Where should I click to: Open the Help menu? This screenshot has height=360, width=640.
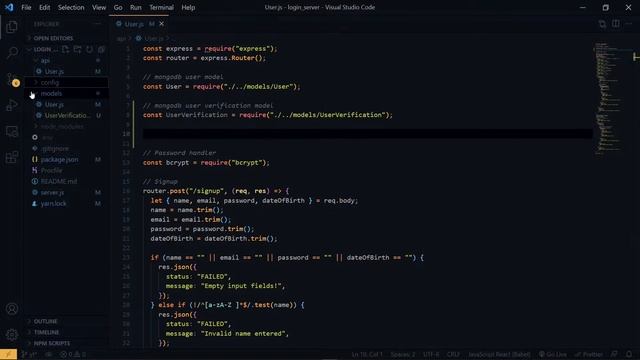tap(188, 7)
